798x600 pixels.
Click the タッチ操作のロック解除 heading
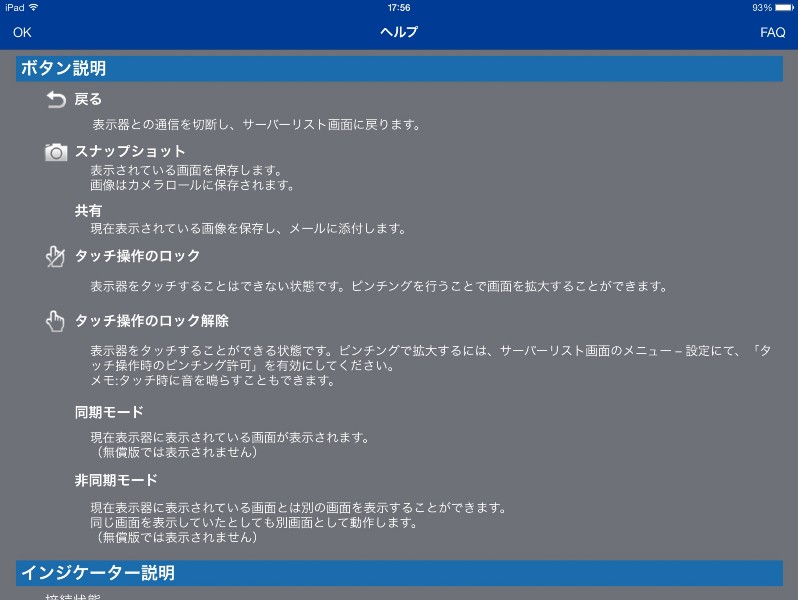click(x=151, y=321)
